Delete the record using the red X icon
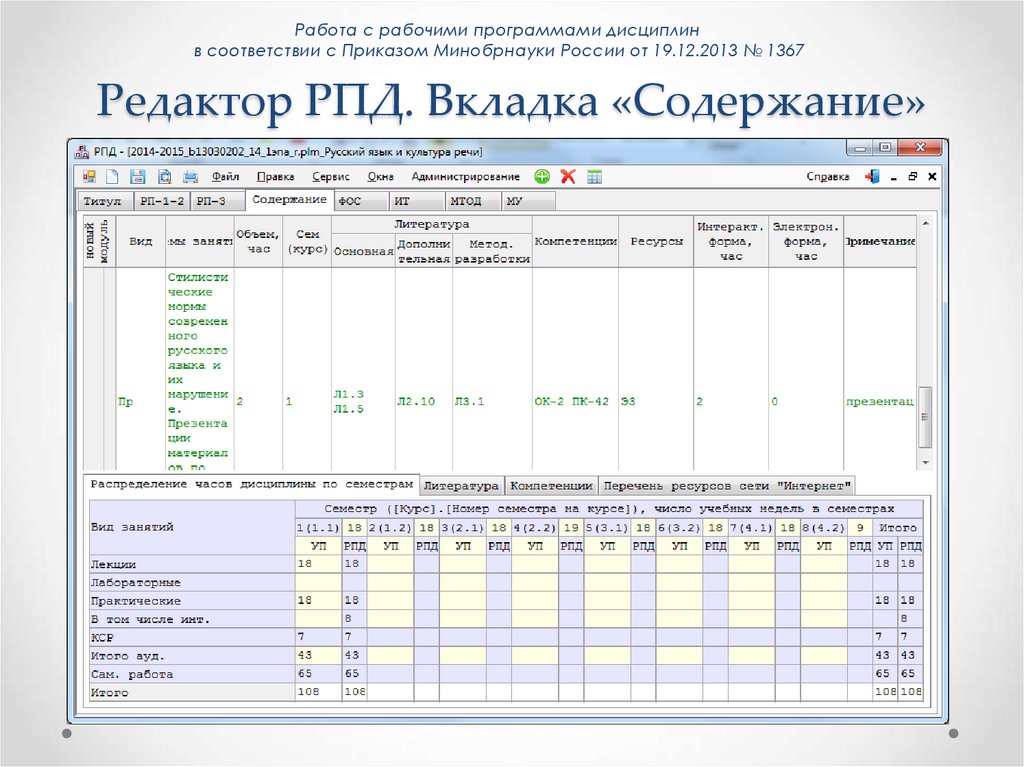The height and width of the screenshot is (767, 1024). [x=566, y=175]
